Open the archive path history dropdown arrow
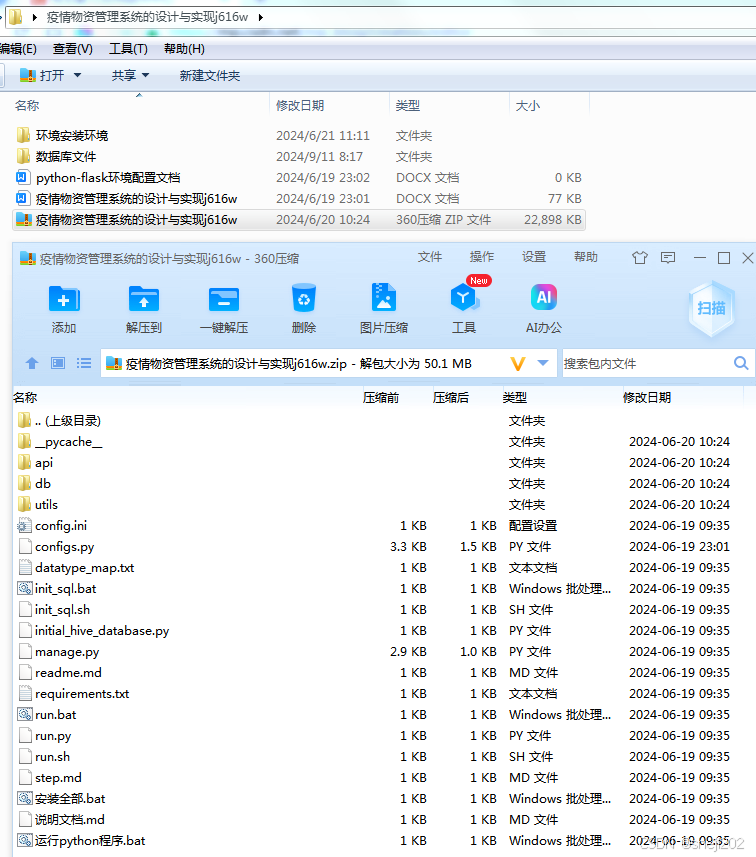The width and height of the screenshot is (756, 857). (x=543, y=363)
